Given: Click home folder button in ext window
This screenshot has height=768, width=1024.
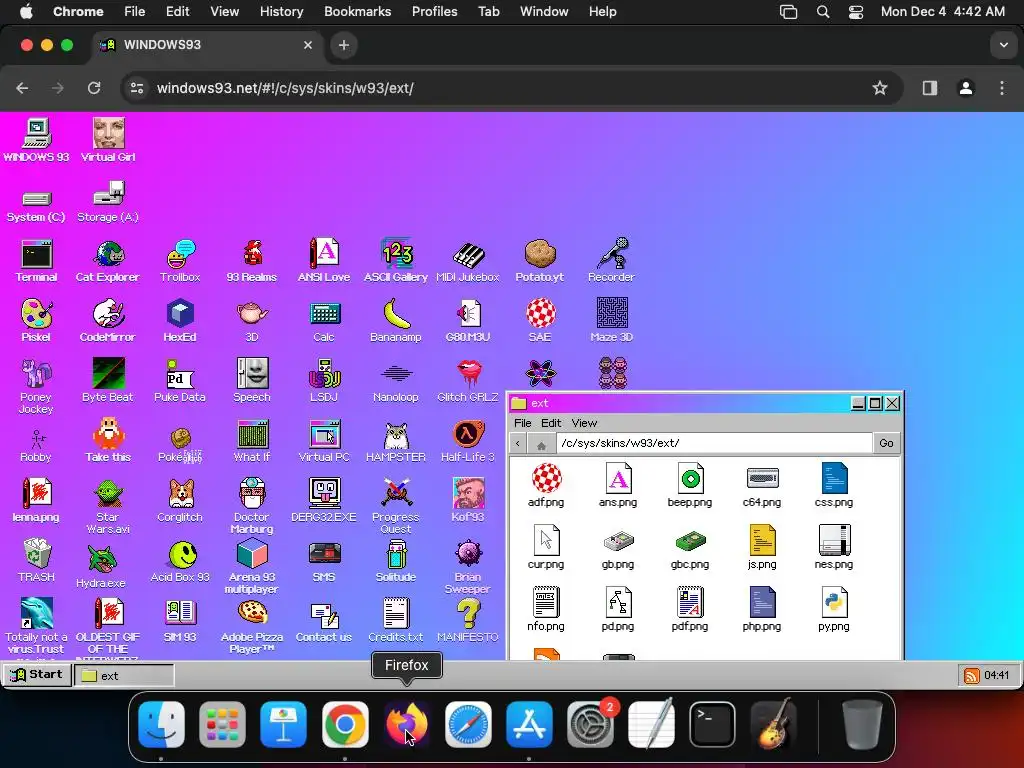Looking at the screenshot, I should click(541, 443).
